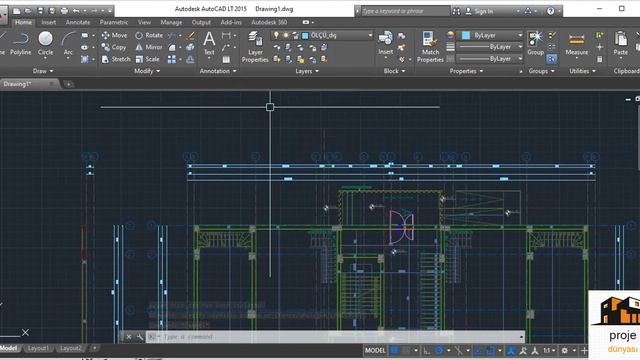Toggle layer on/off lightbulb in layer dropdown
This screenshot has height=360, width=640.
[x=276, y=36]
